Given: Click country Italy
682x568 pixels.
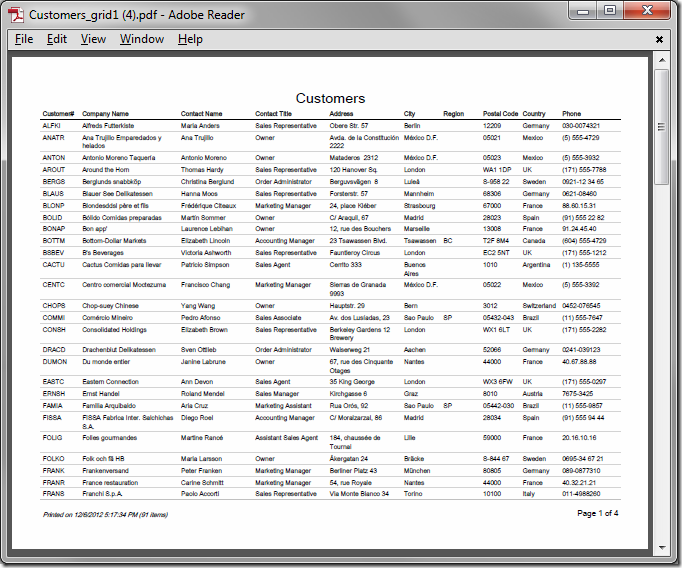Looking at the screenshot, I should pyautogui.click(x=528, y=494).
